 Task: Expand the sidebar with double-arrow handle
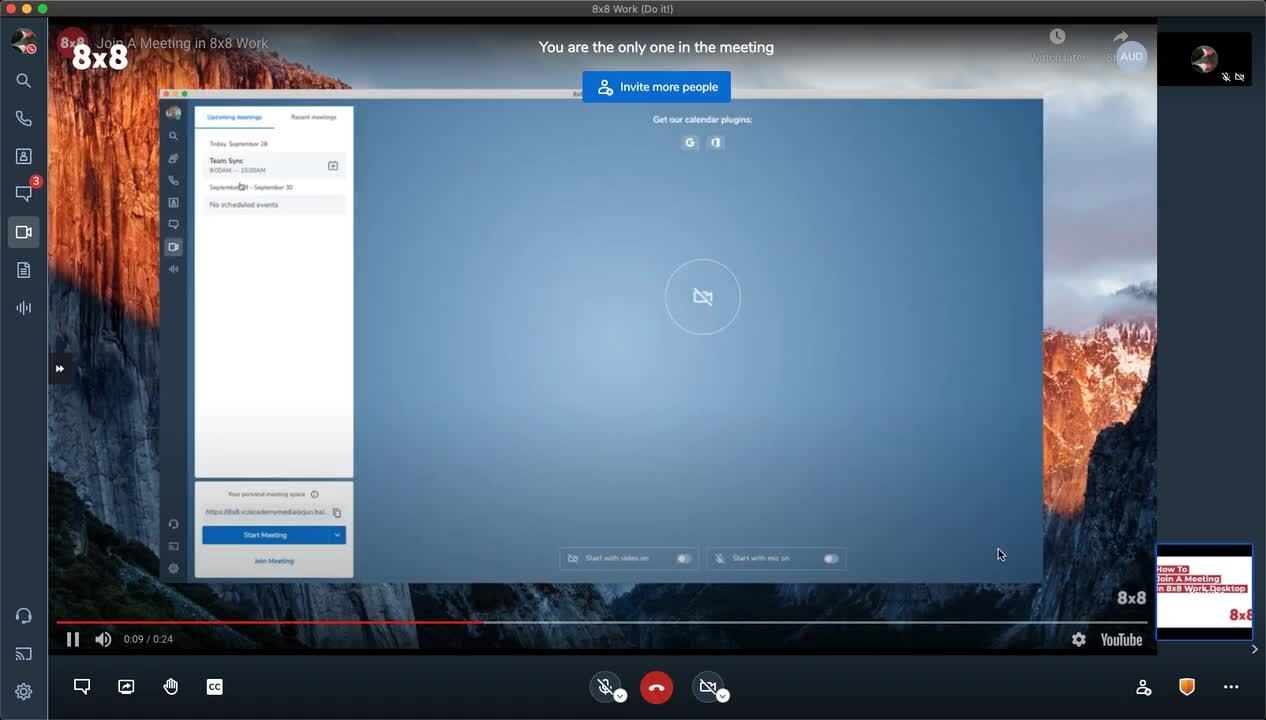(x=60, y=369)
